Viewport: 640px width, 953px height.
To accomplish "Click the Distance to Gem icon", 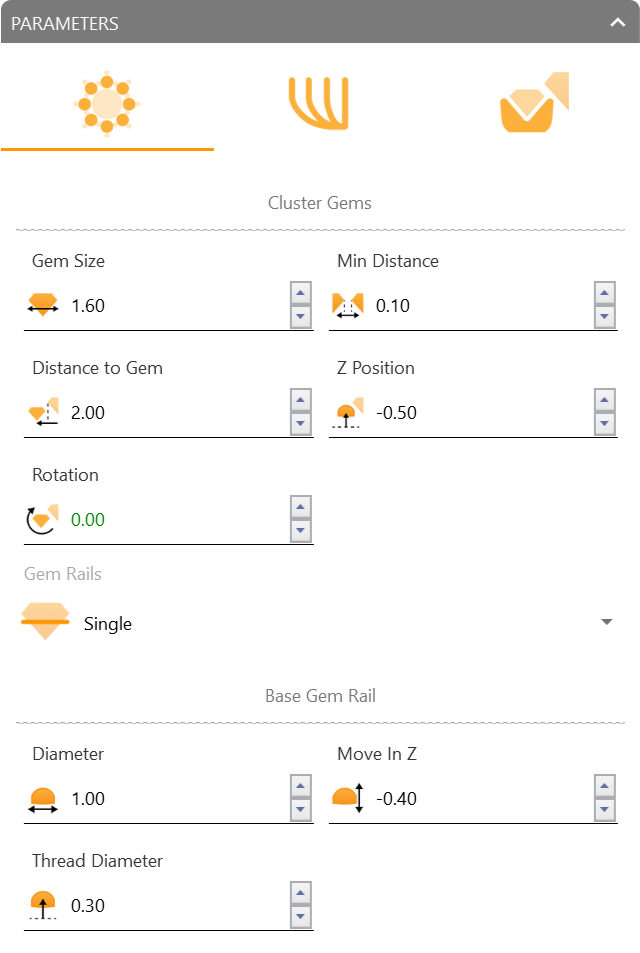I will (43, 412).
